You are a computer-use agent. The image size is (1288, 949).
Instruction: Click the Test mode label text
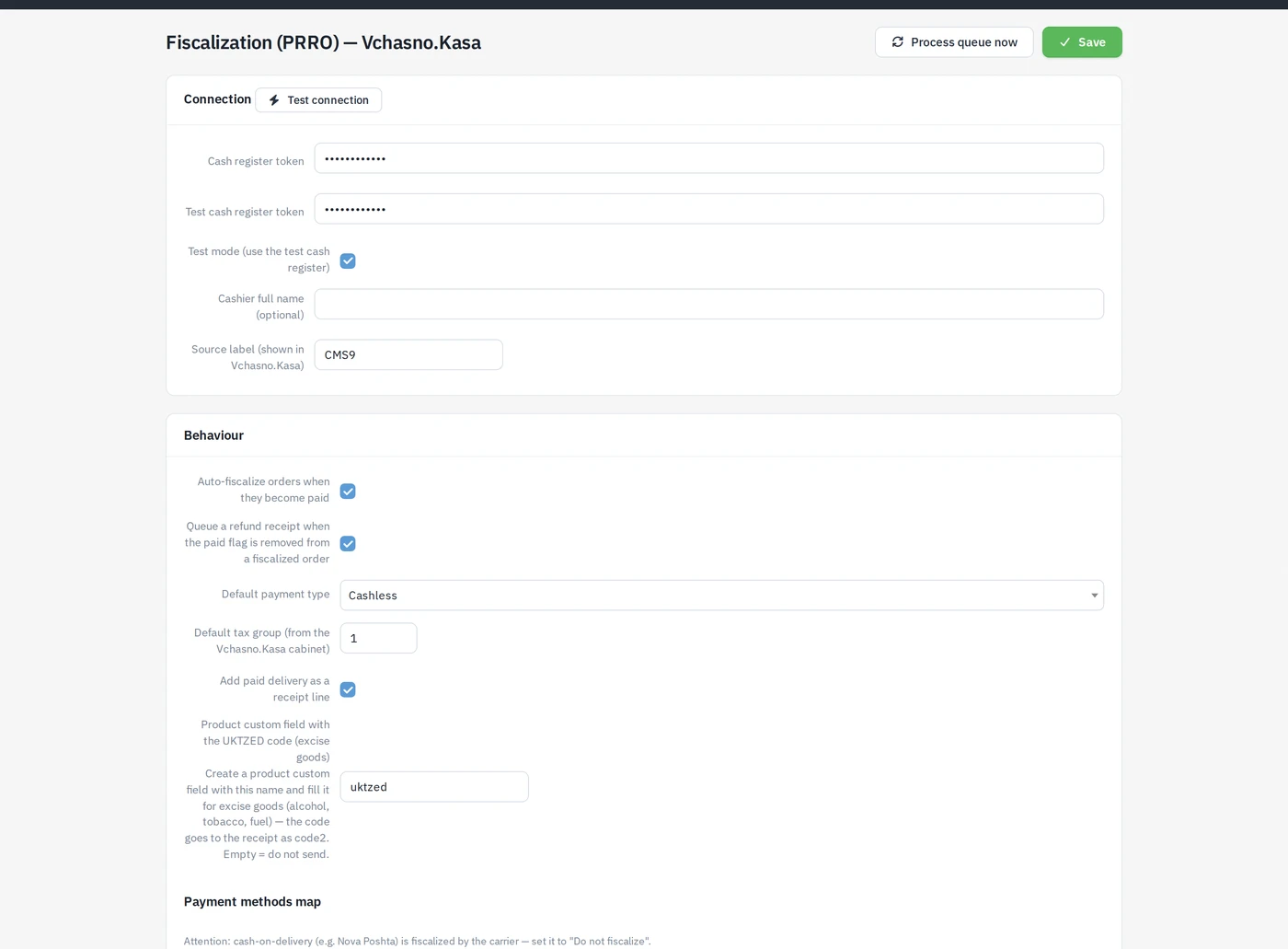[x=259, y=260]
